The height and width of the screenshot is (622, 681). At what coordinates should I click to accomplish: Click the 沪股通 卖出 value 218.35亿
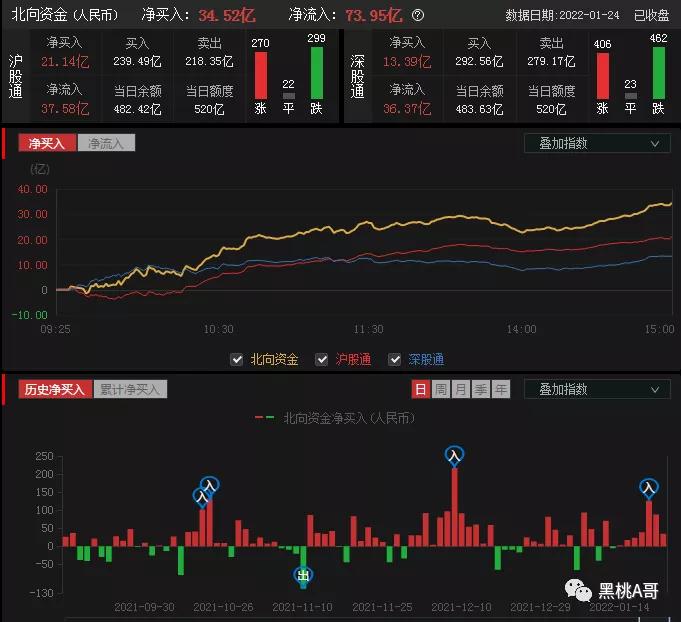[209, 61]
